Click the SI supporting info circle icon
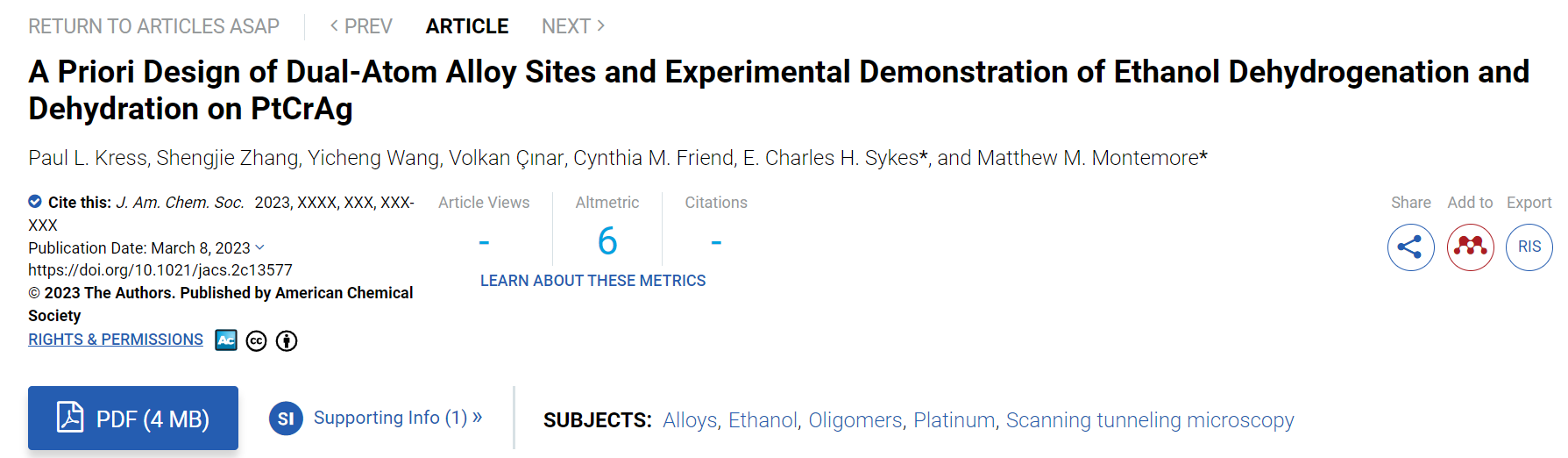Screen dimensions: 1568x458 point(286,419)
